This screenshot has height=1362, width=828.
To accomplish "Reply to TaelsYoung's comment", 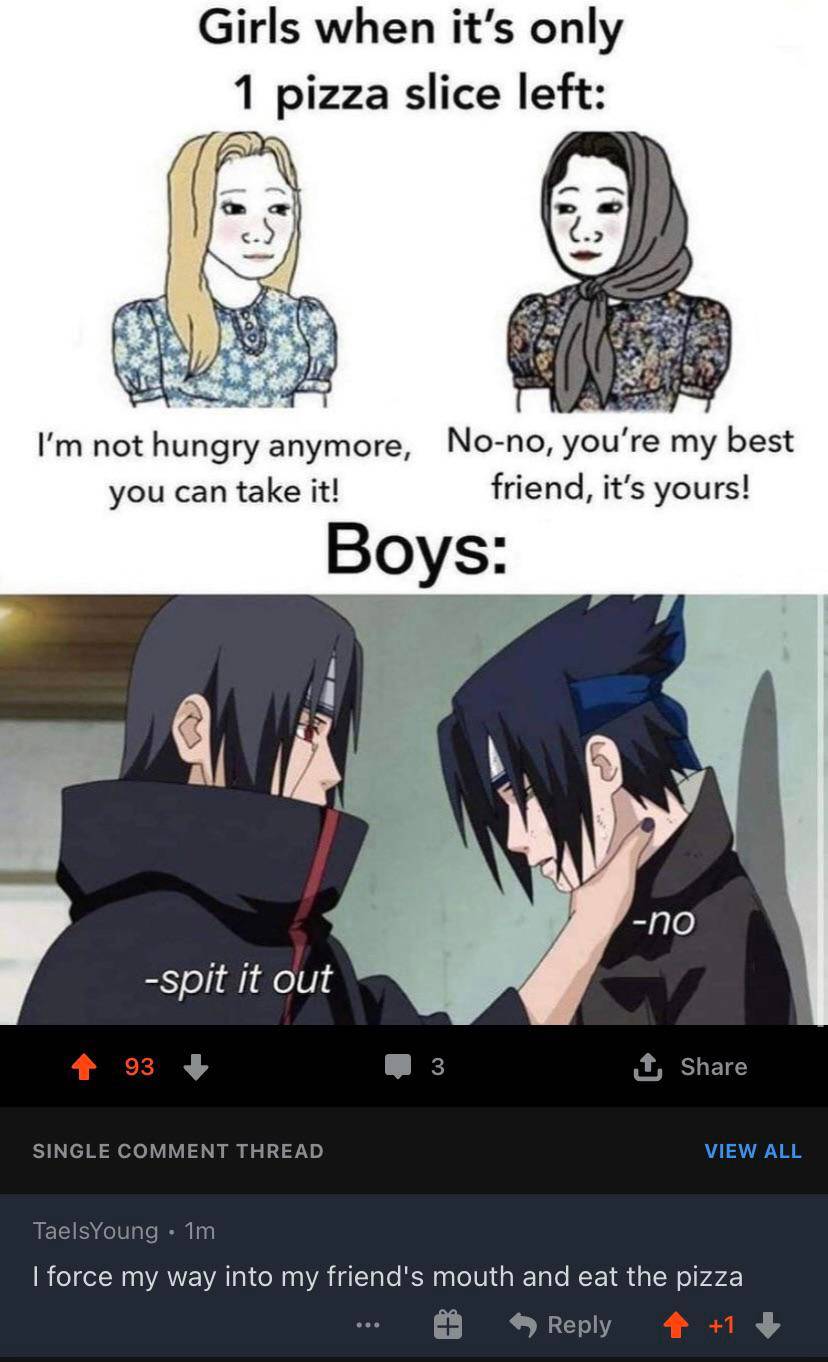I will coord(561,1325).
